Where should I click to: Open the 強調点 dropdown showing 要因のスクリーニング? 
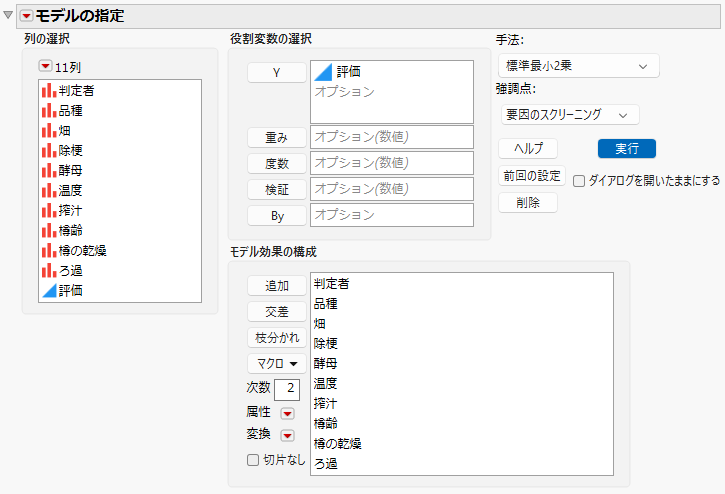pos(570,115)
